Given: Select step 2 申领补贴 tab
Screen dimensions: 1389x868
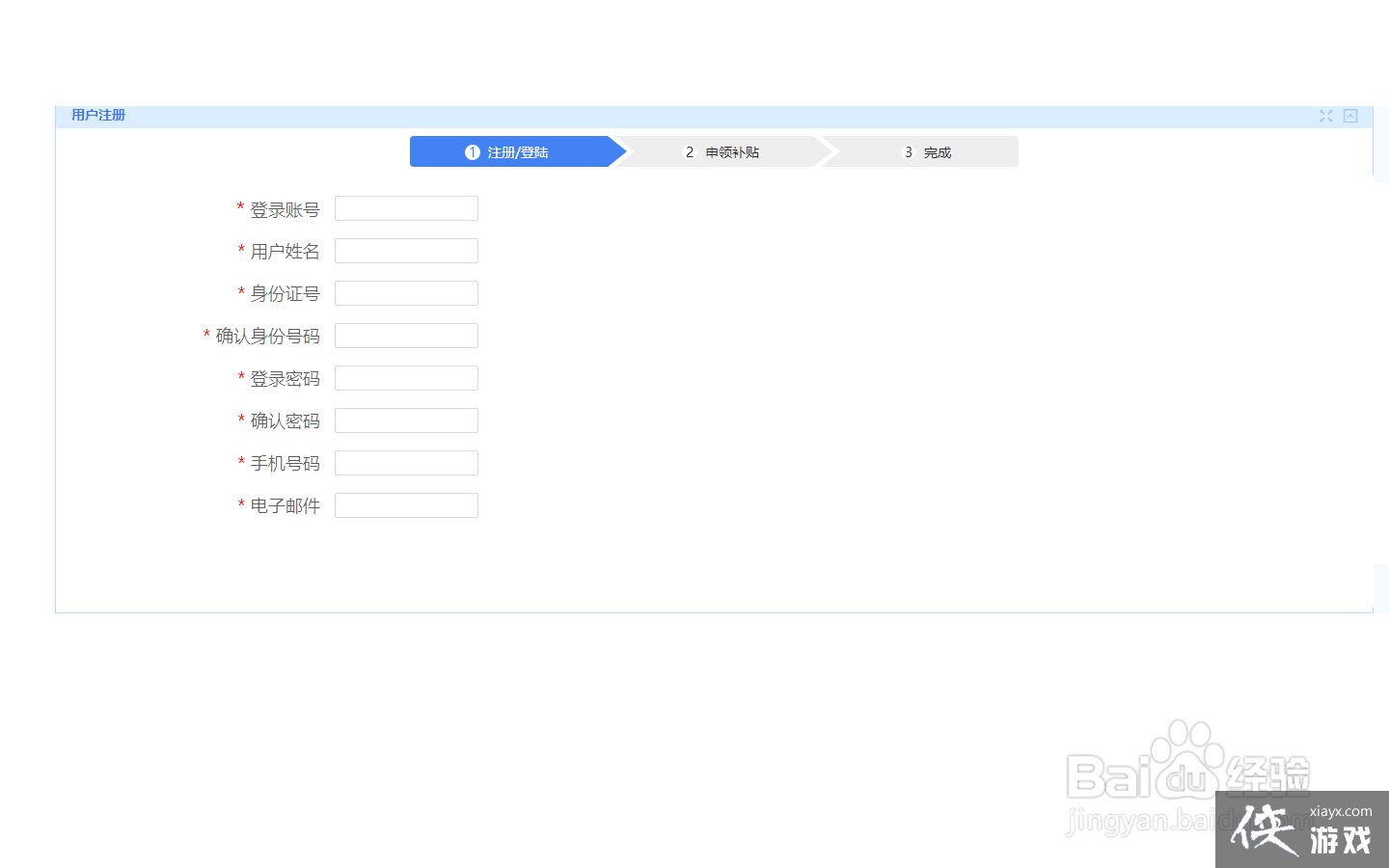Looking at the screenshot, I should (x=722, y=151).
